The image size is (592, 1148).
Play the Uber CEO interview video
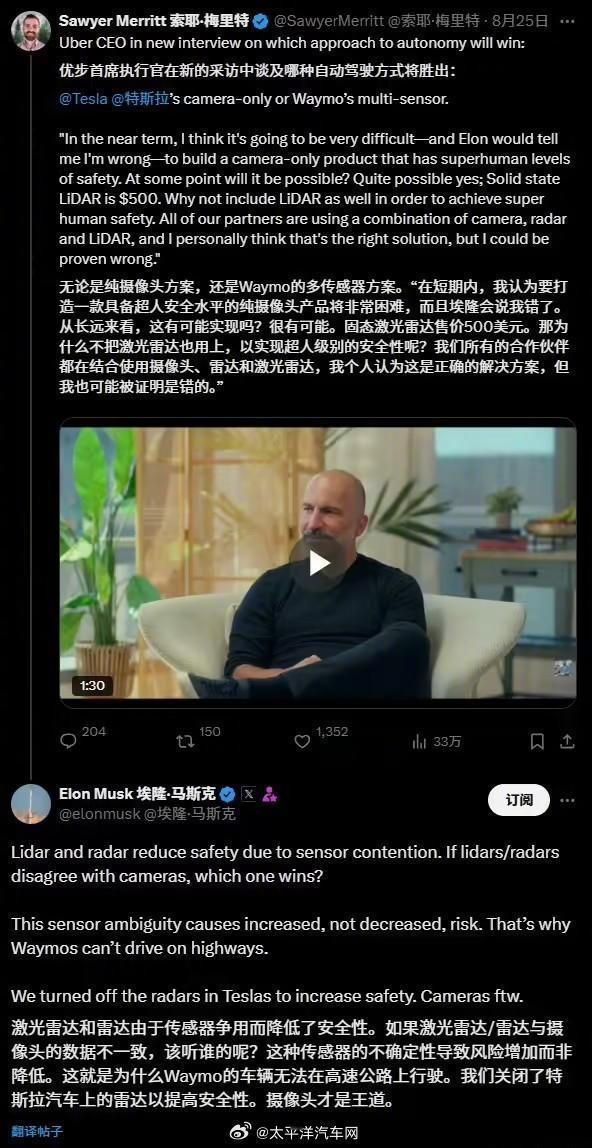coord(318,562)
